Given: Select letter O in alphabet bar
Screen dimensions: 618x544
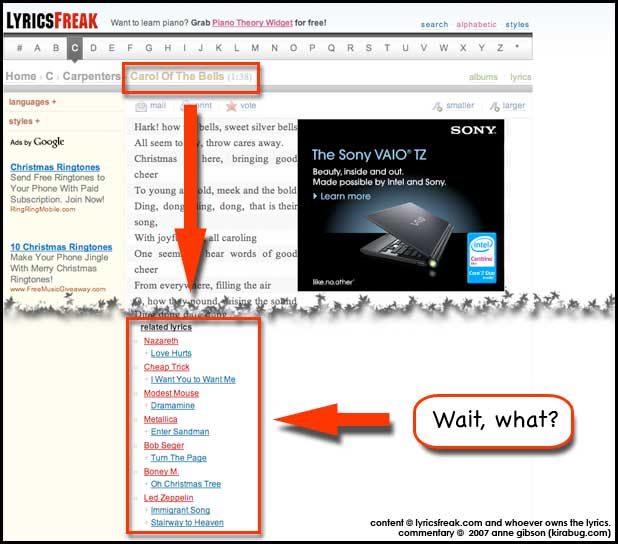Looking at the screenshot, I should (x=294, y=48).
